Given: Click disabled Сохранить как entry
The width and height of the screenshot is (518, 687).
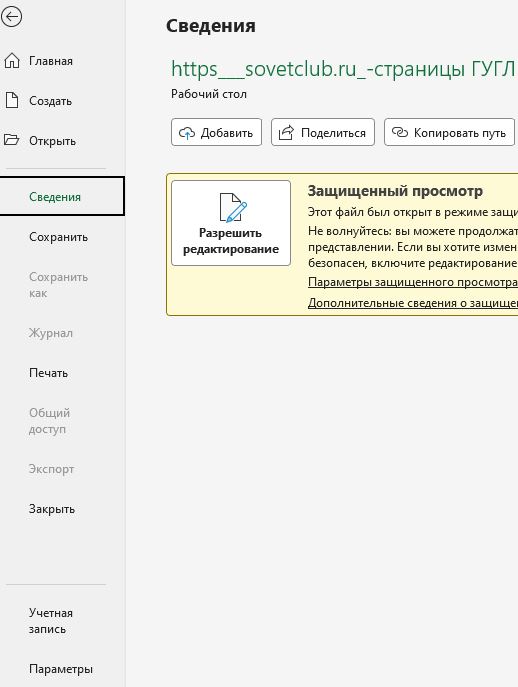Looking at the screenshot, I should pos(58,285).
